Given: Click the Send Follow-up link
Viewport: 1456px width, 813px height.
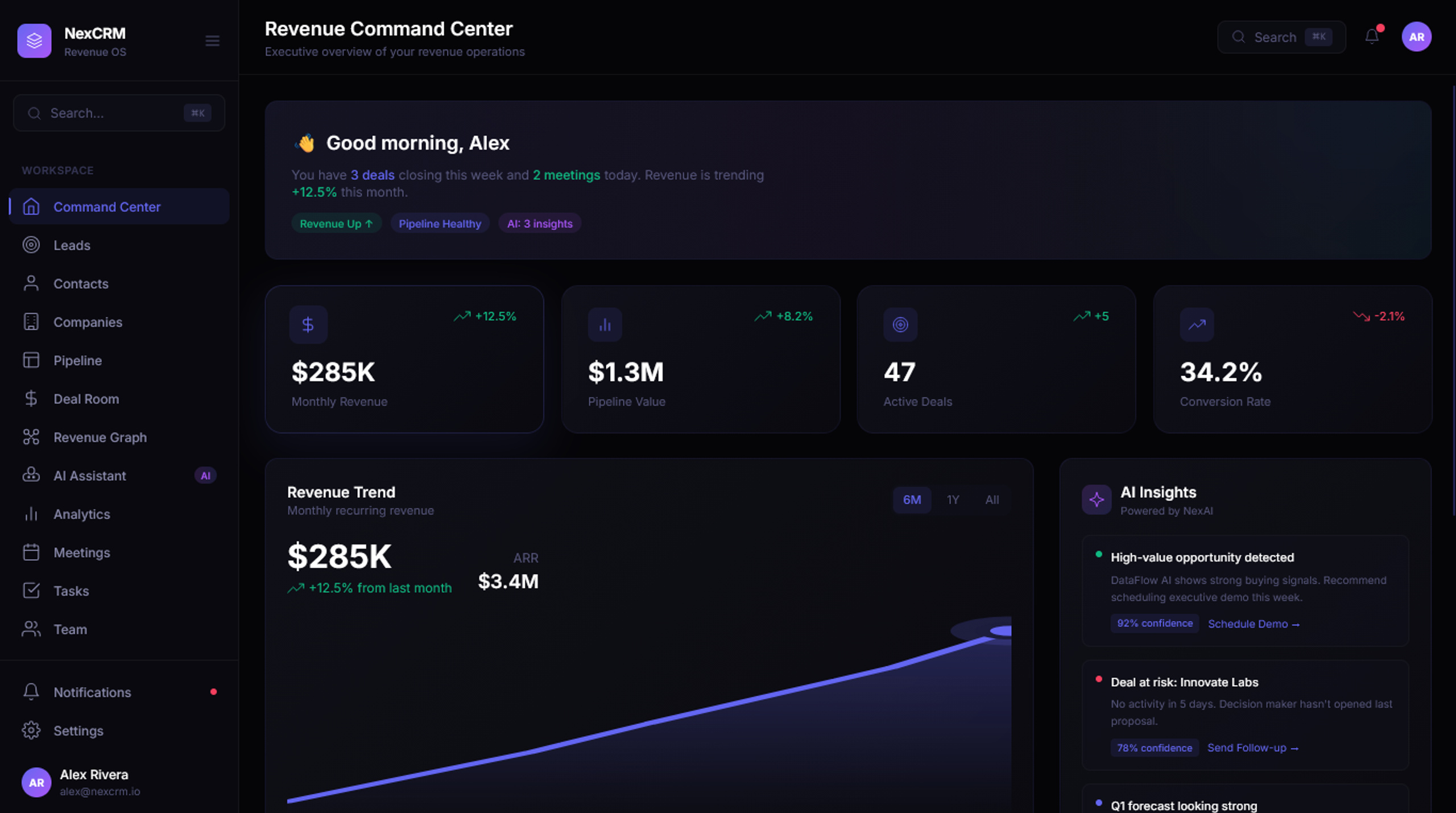Looking at the screenshot, I should point(1253,748).
